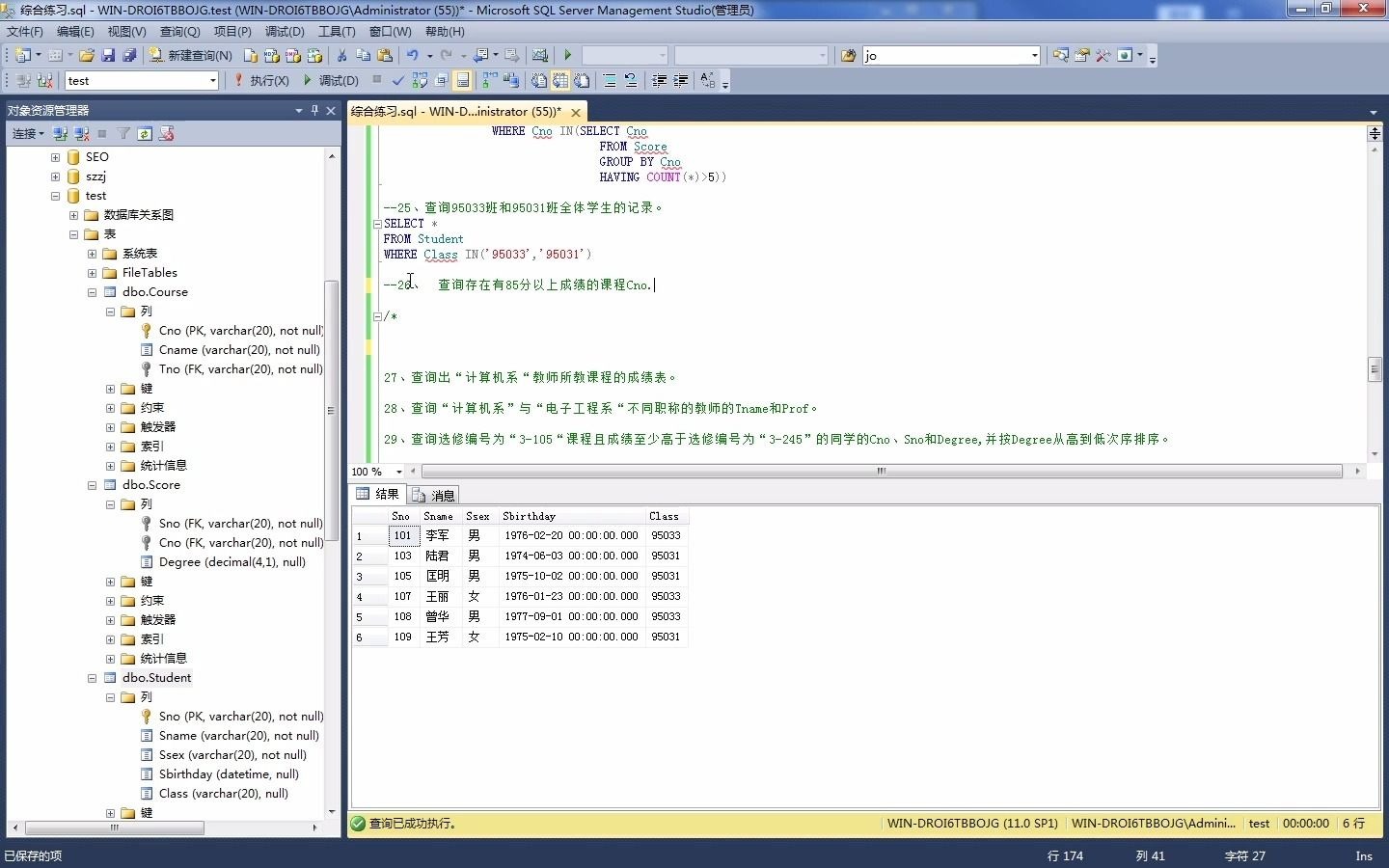Open properties window icon
1389x868 pixels.
coord(1082,56)
